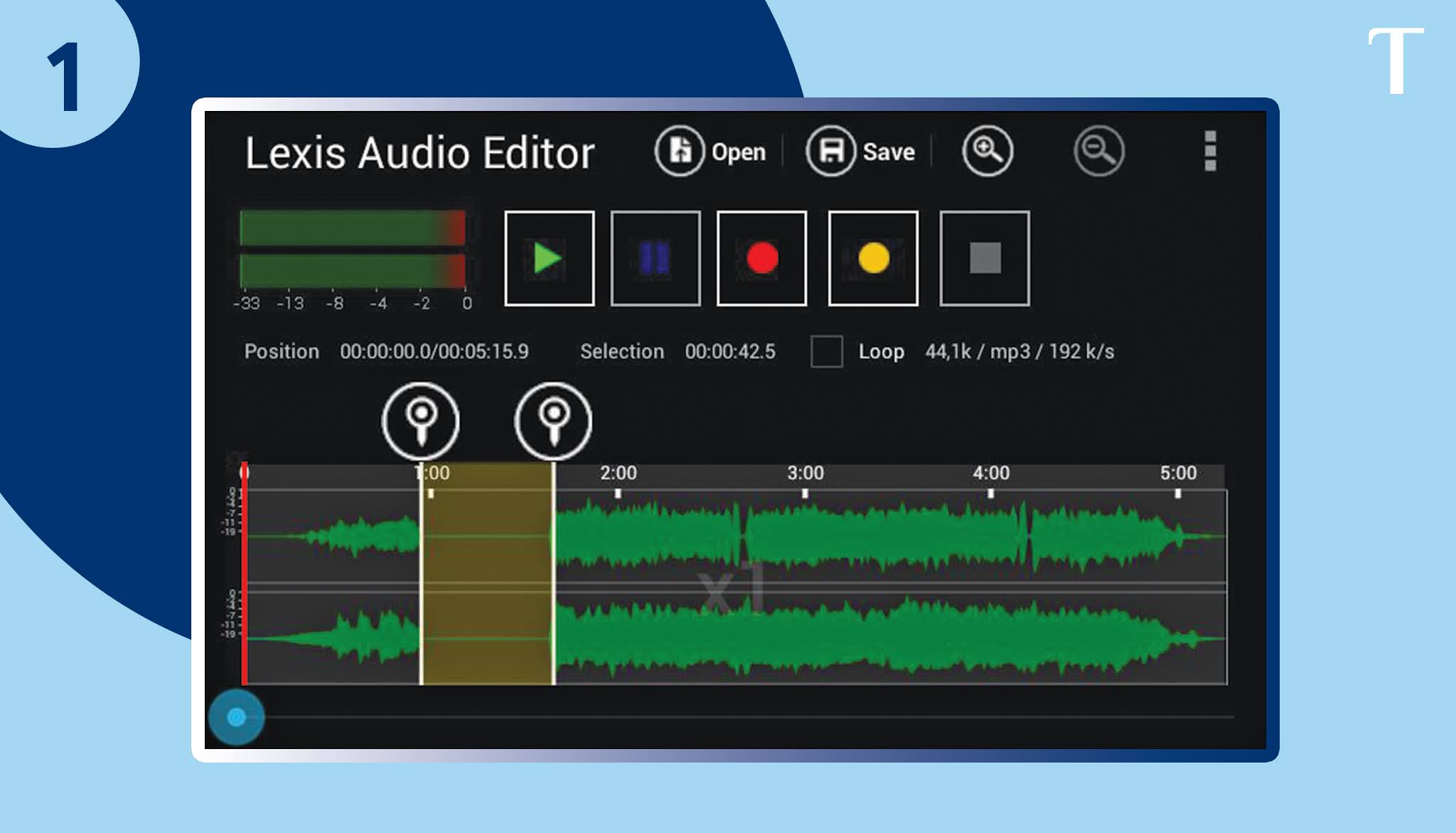Image resolution: width=1456 pixels, height=833 pixels.
Task: Click the yellow circle record-pause button
Action: (873, 258)
